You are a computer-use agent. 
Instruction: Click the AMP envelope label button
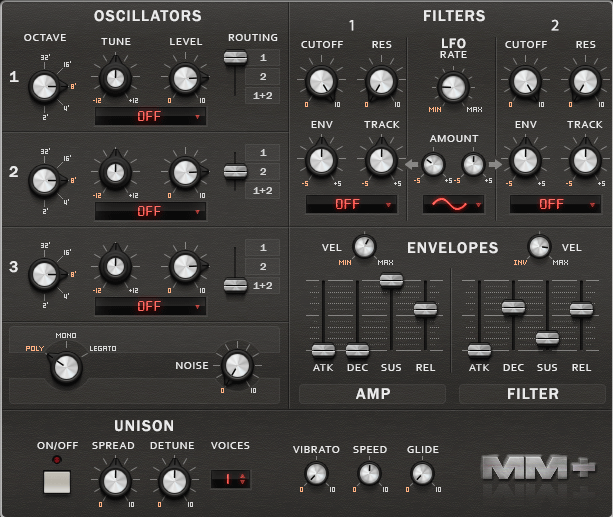pos(373,394)
